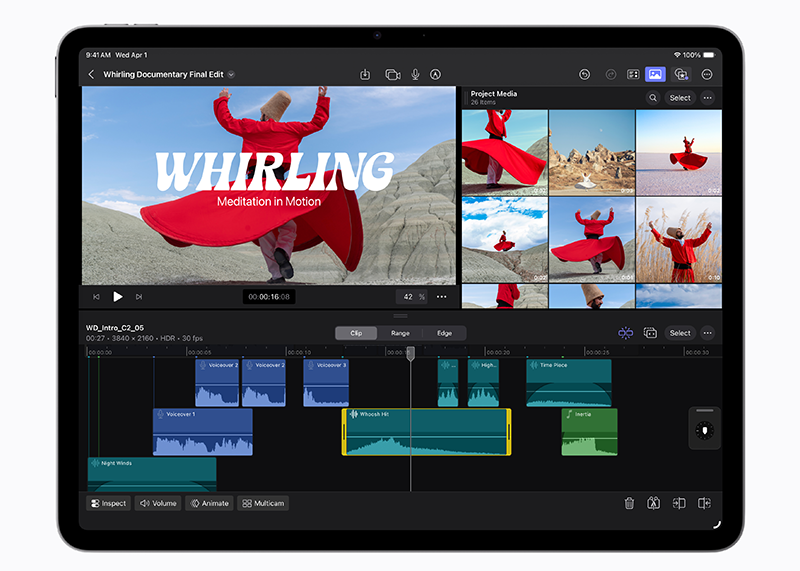Open the viewer zoom percentage menu

pyautogui.click(x=411, y=296)
